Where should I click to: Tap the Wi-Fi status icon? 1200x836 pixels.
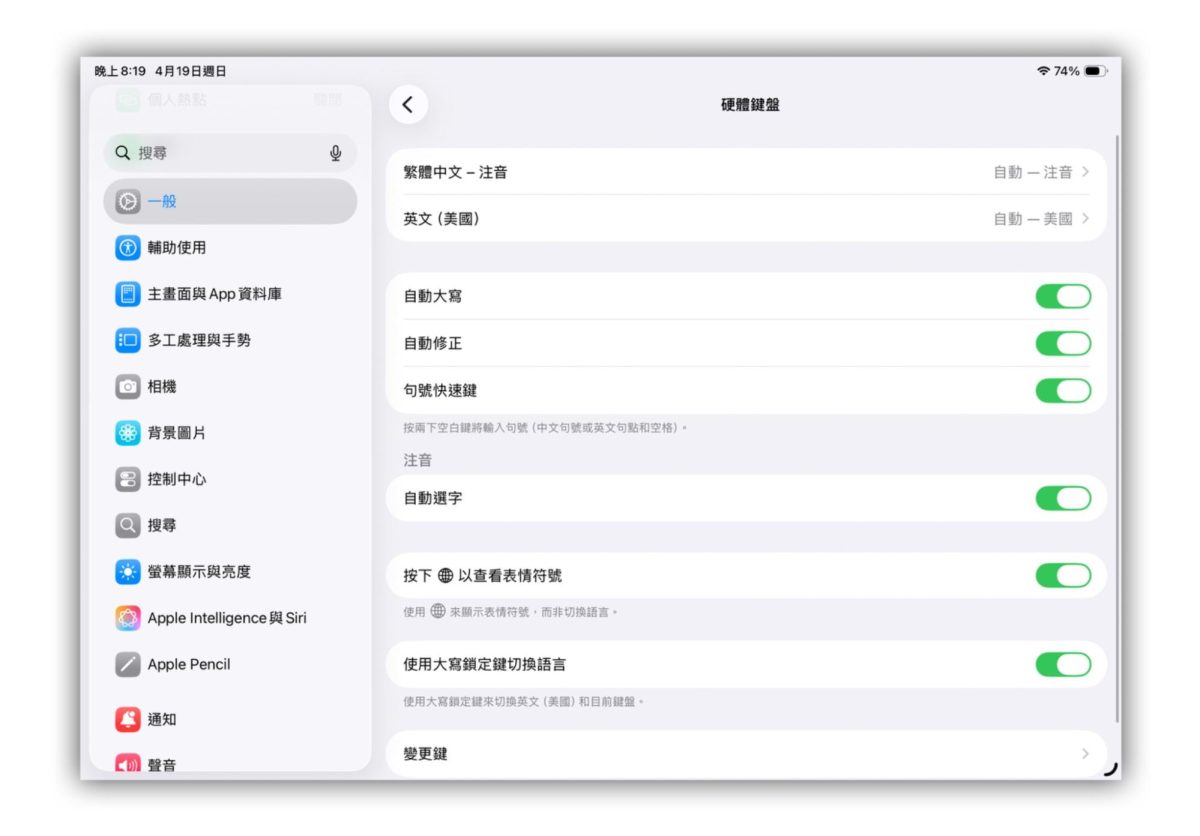(1044, 71)
